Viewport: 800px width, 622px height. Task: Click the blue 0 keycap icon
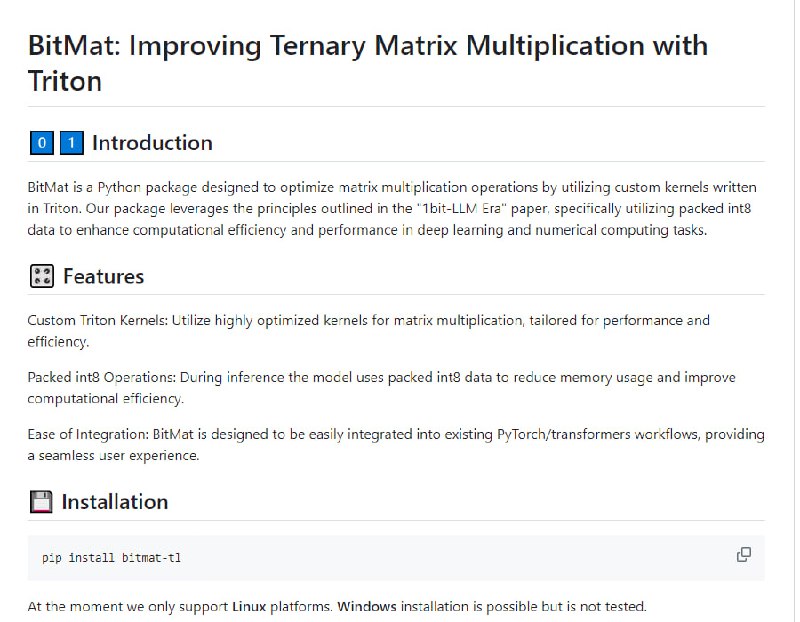coord(42,143)
